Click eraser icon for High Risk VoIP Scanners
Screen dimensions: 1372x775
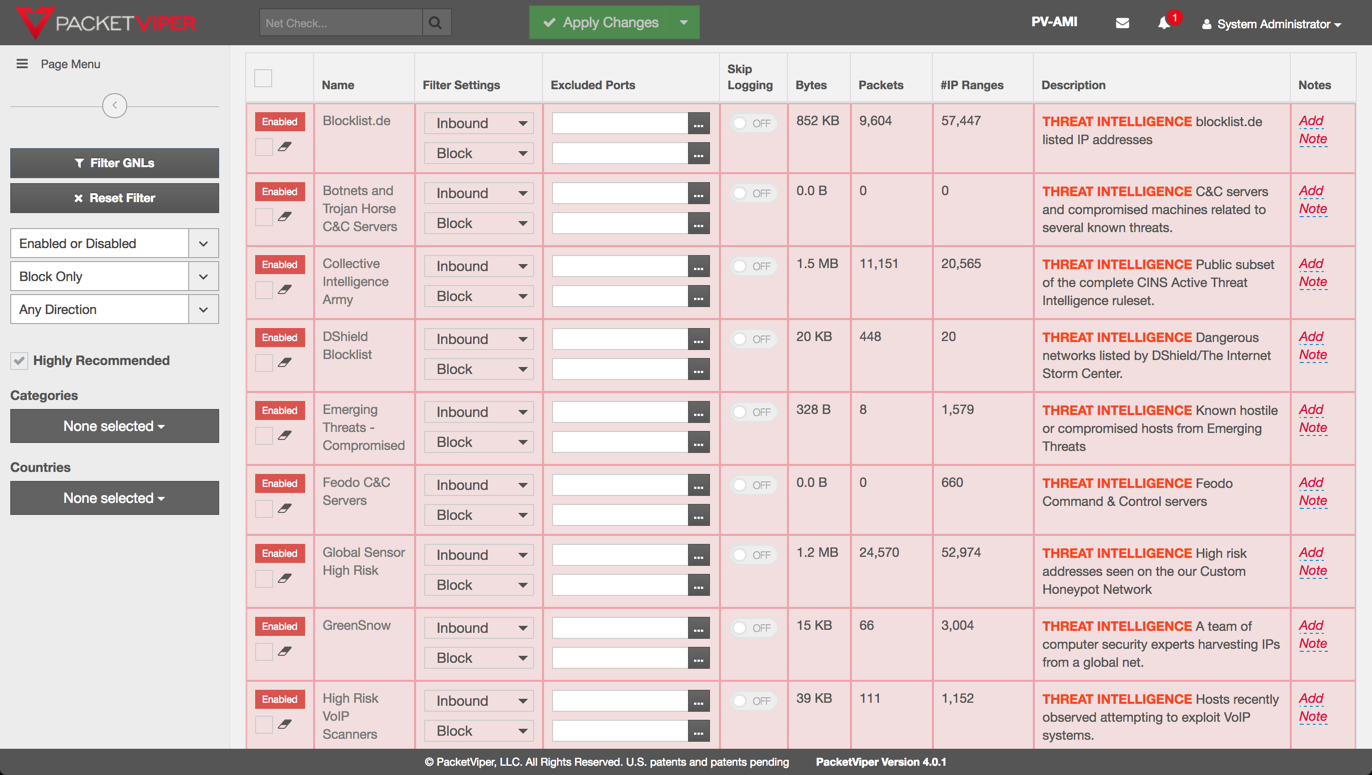(285, 725)
